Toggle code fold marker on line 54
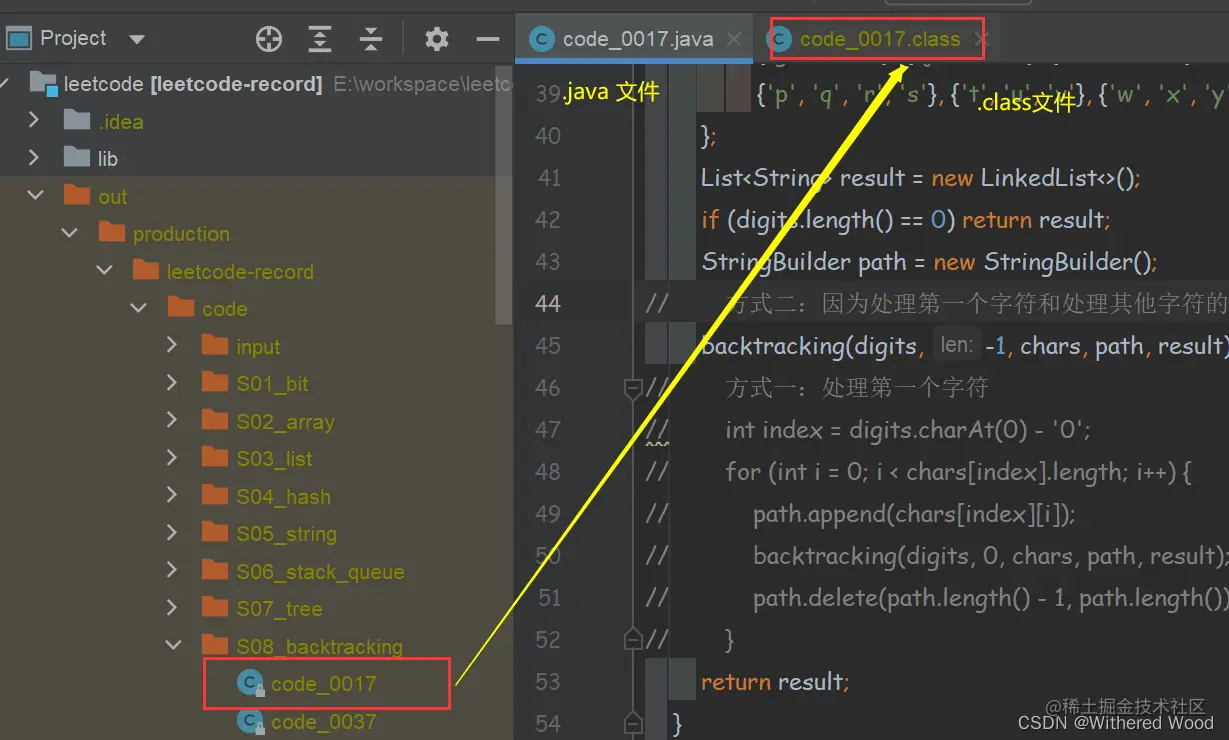The width and height of the screenshot is (1229, 740). (632, 723)
